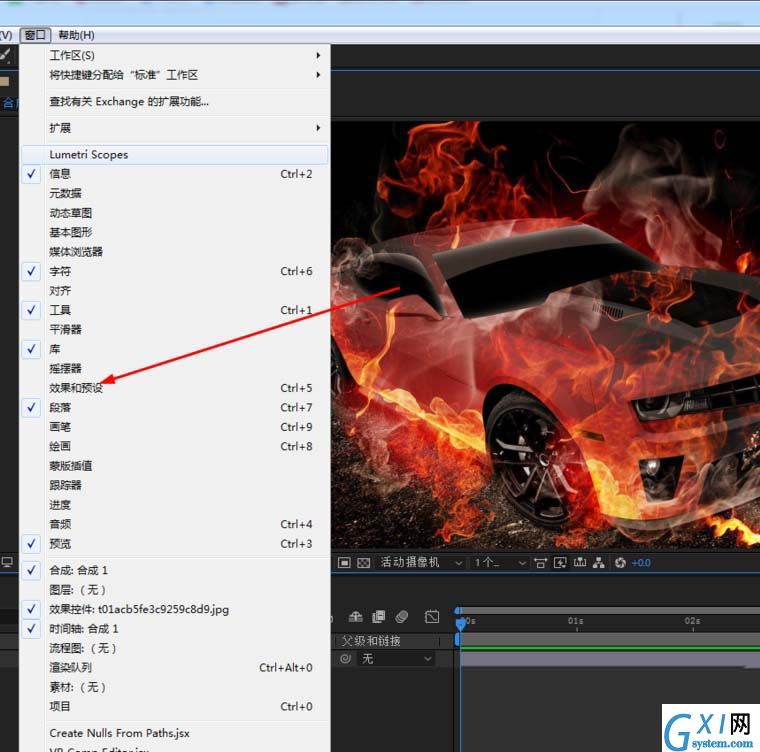Open the 1个 view layout dropdown
This screenshot has height=752, width=760.
tap(500, 562)
